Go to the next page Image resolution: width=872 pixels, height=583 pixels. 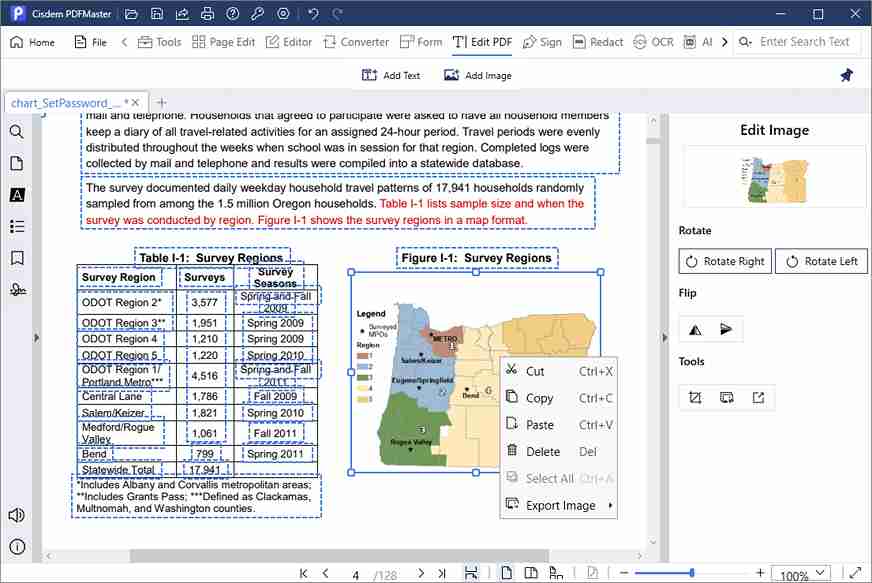pos(421,574)
